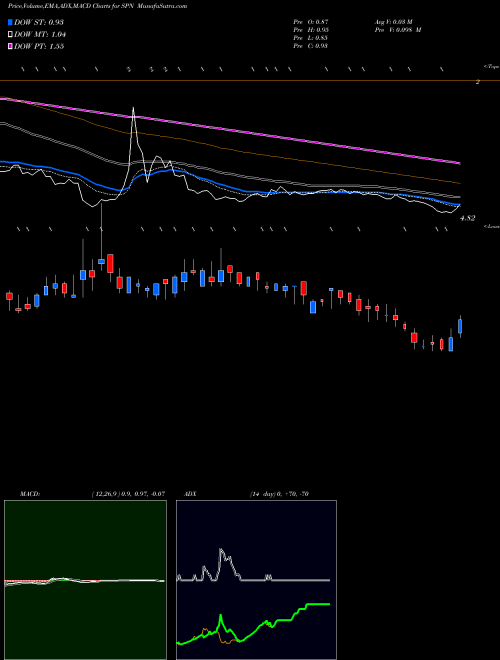500x660 pixels.
Task: Select the DOW PT: 1.55 legend label
Action: 39,47
